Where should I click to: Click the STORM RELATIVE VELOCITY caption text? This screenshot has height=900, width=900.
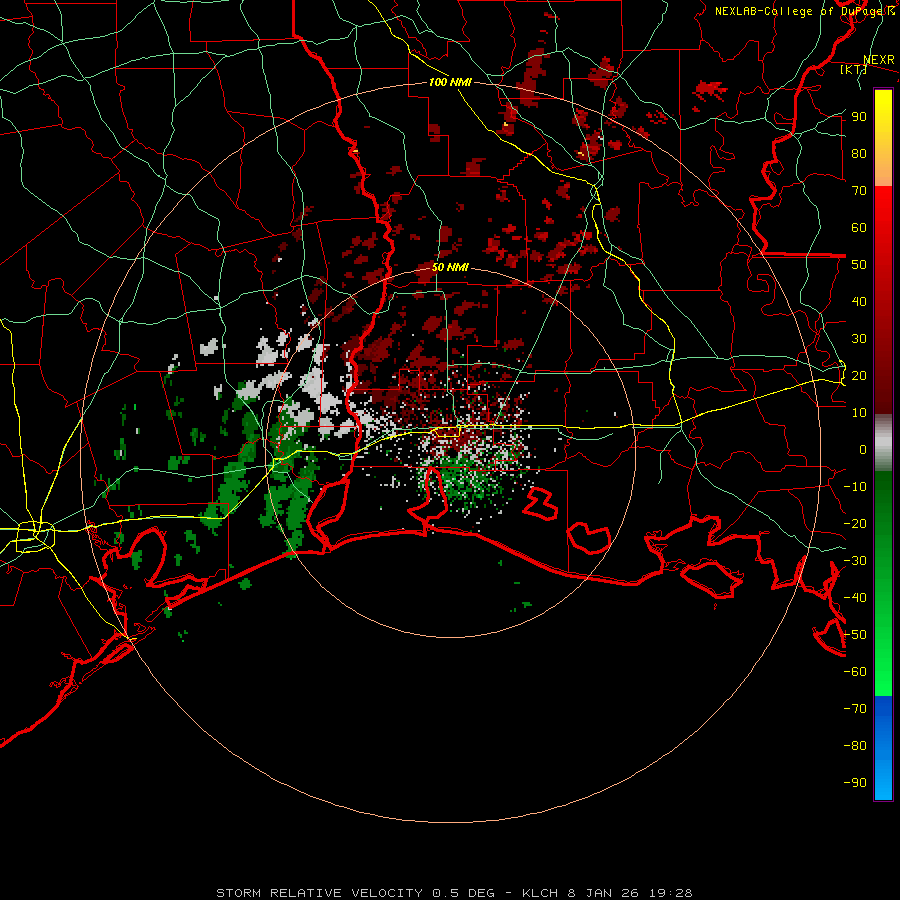(319, 893)
